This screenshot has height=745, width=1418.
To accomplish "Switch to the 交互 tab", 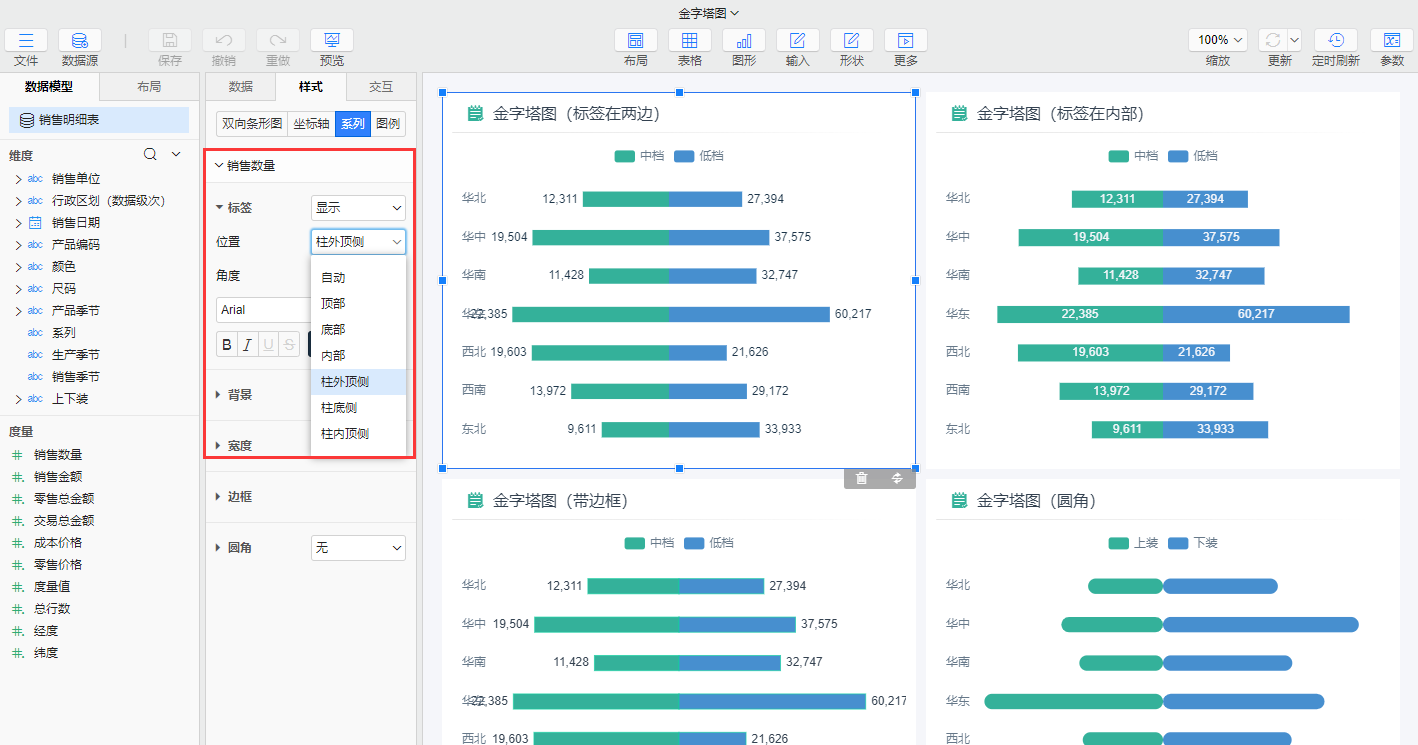I will tap(381, 87).
